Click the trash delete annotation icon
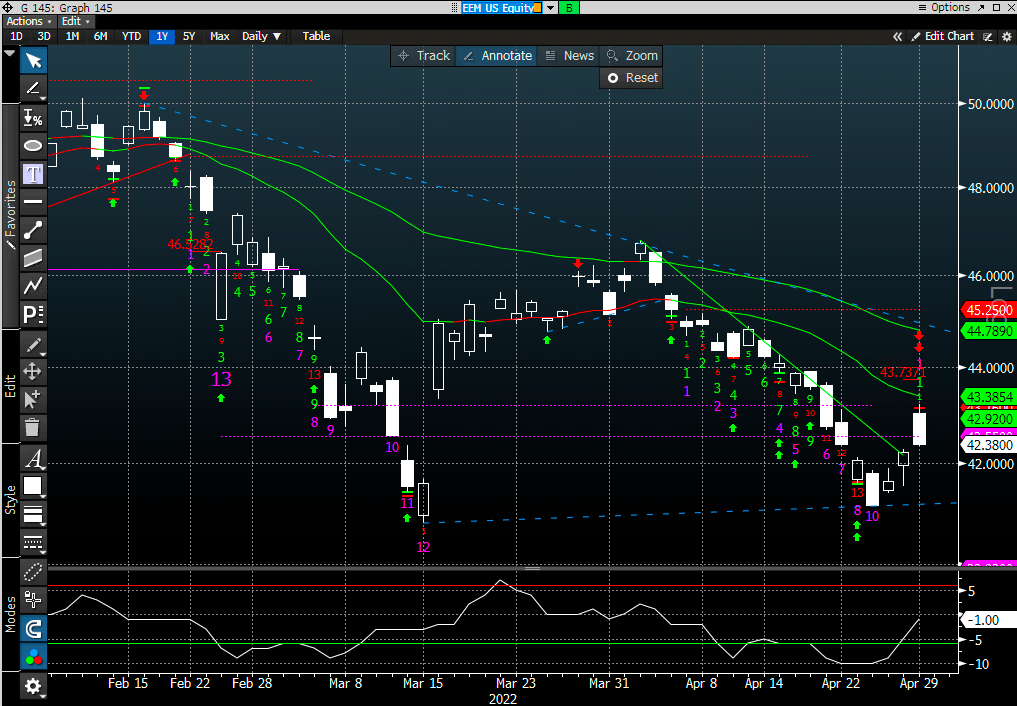This screenshot has width=1017, height=706. [x=33, y=427]
